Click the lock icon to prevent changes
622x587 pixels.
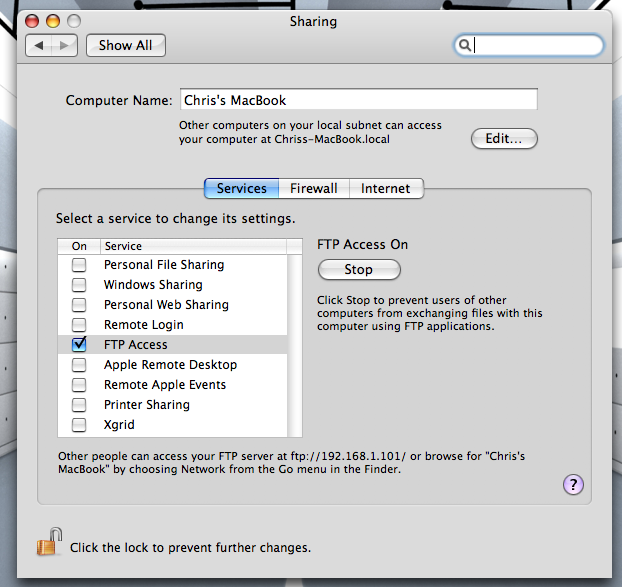coord(50,542)
